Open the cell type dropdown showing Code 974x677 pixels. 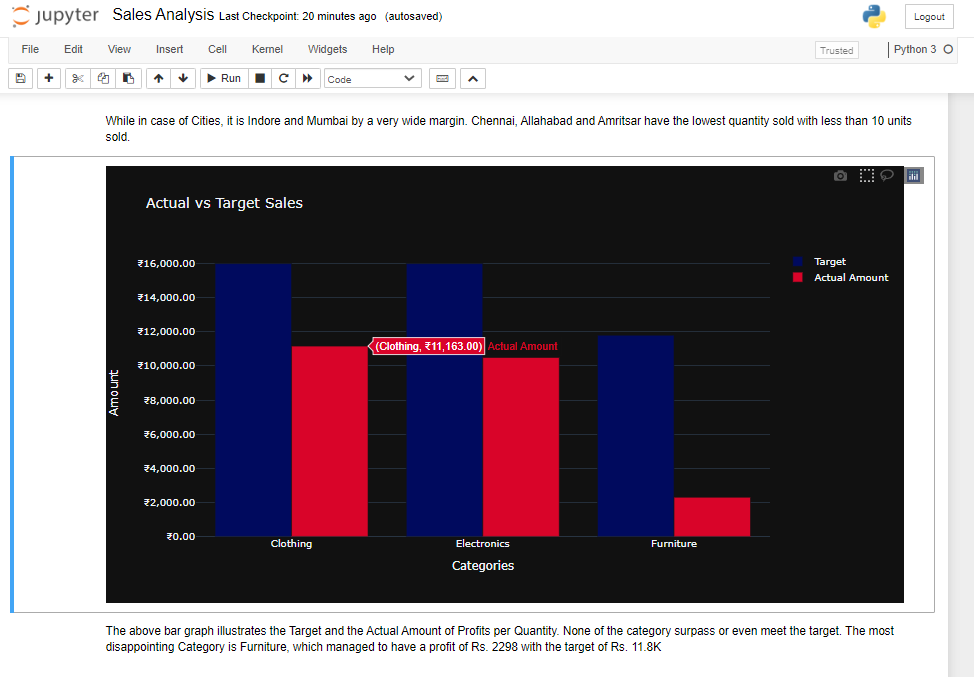[x=372, y=78]
